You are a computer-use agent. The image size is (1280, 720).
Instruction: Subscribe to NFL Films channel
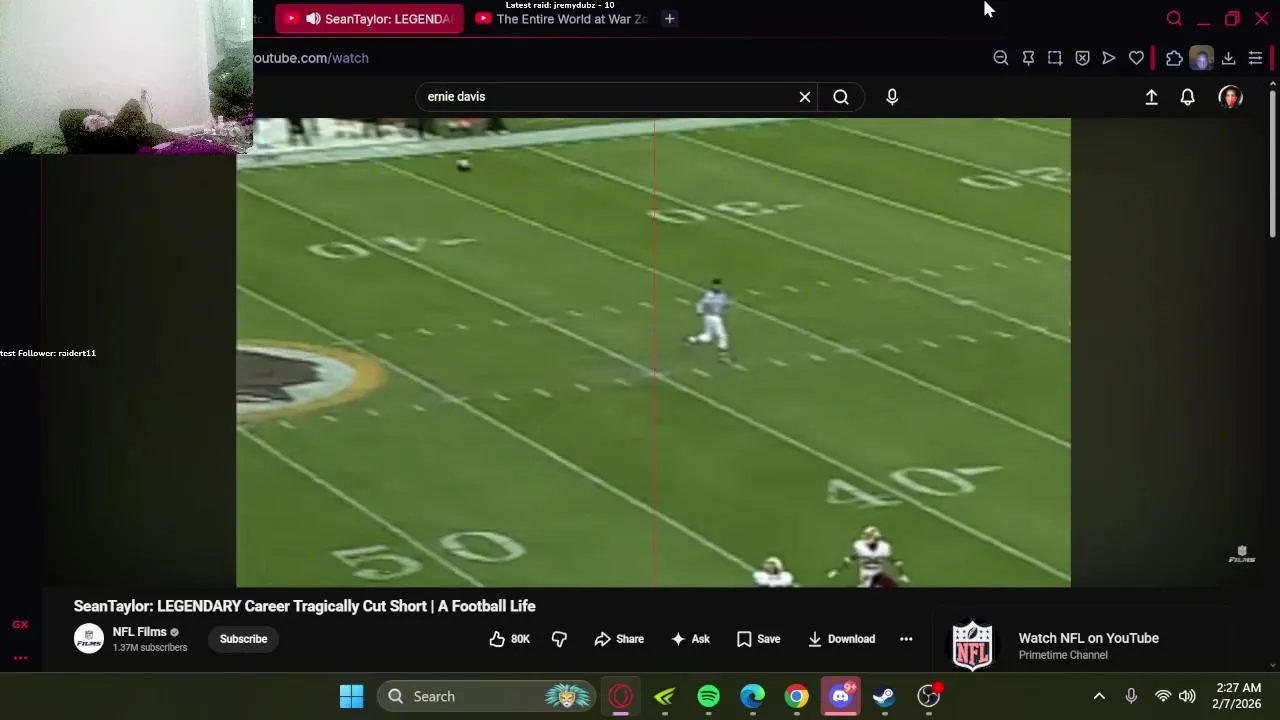243,639
